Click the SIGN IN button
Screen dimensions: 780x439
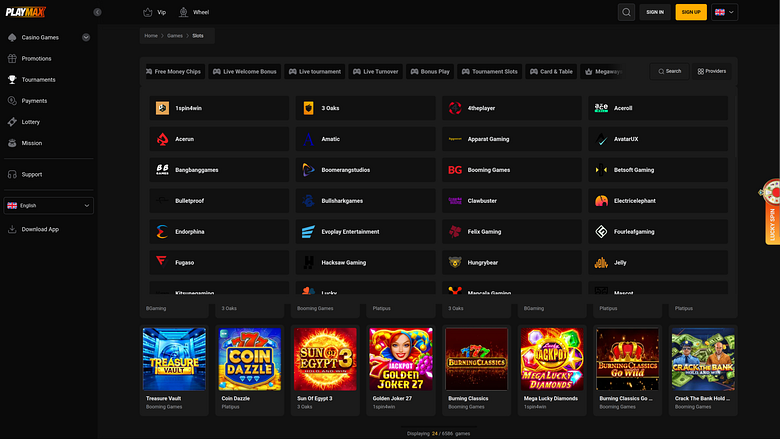[655, 12]
